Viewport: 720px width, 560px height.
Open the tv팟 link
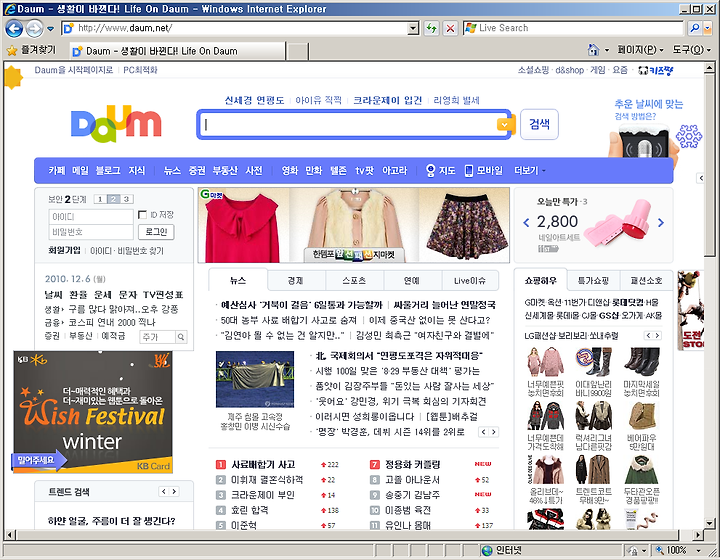tap(365, 170)
